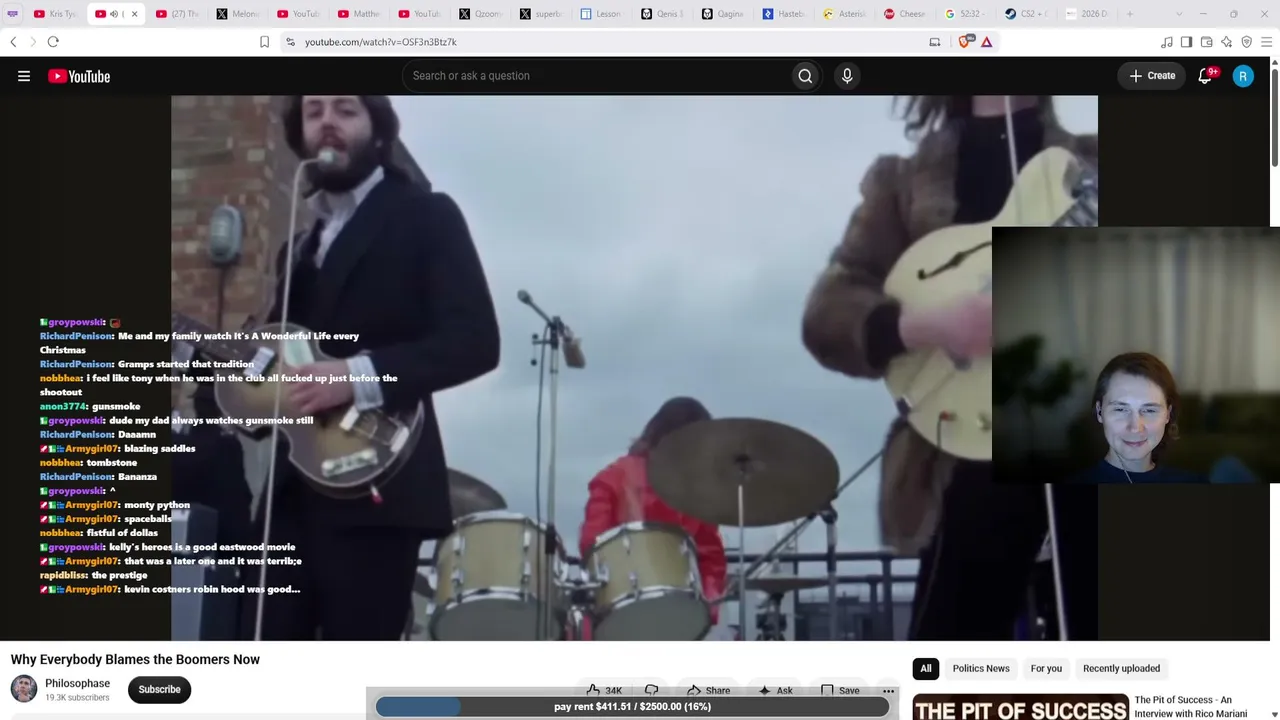Click the address bar URL
This screenshot has width=1280, height=720.
pyautogui.click(x=381, y=42)
